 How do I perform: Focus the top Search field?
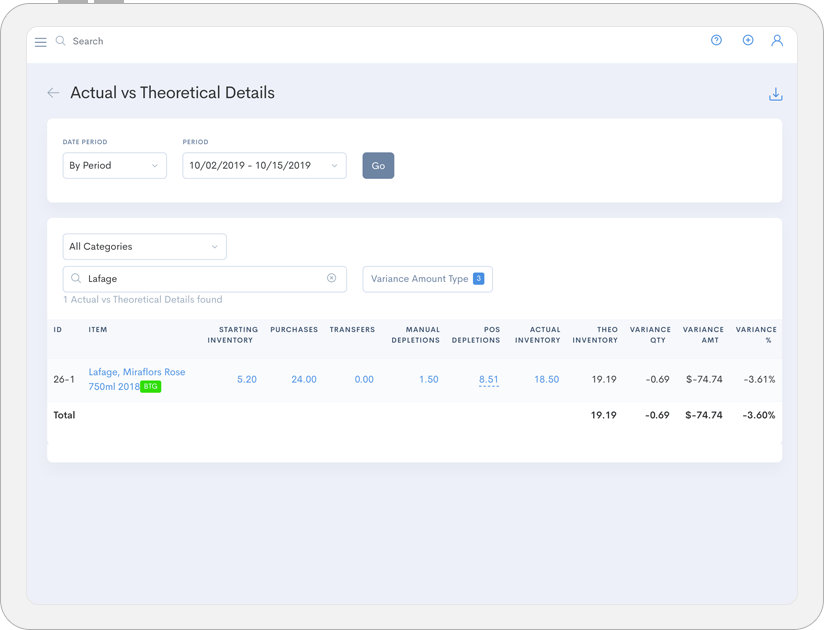coord(88,41)
